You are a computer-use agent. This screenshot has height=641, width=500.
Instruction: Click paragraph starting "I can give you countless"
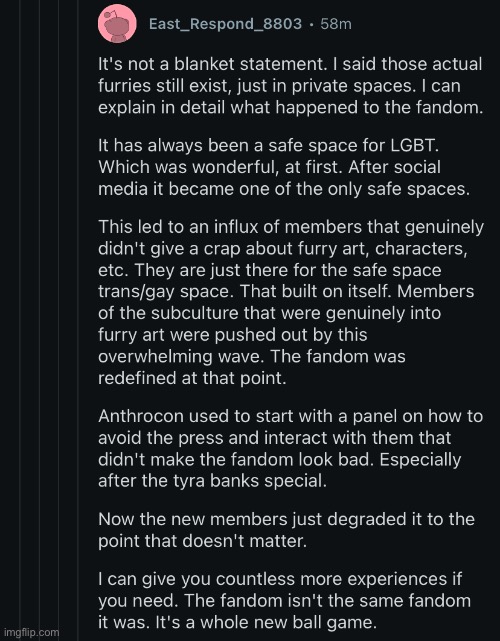point(284,601)
